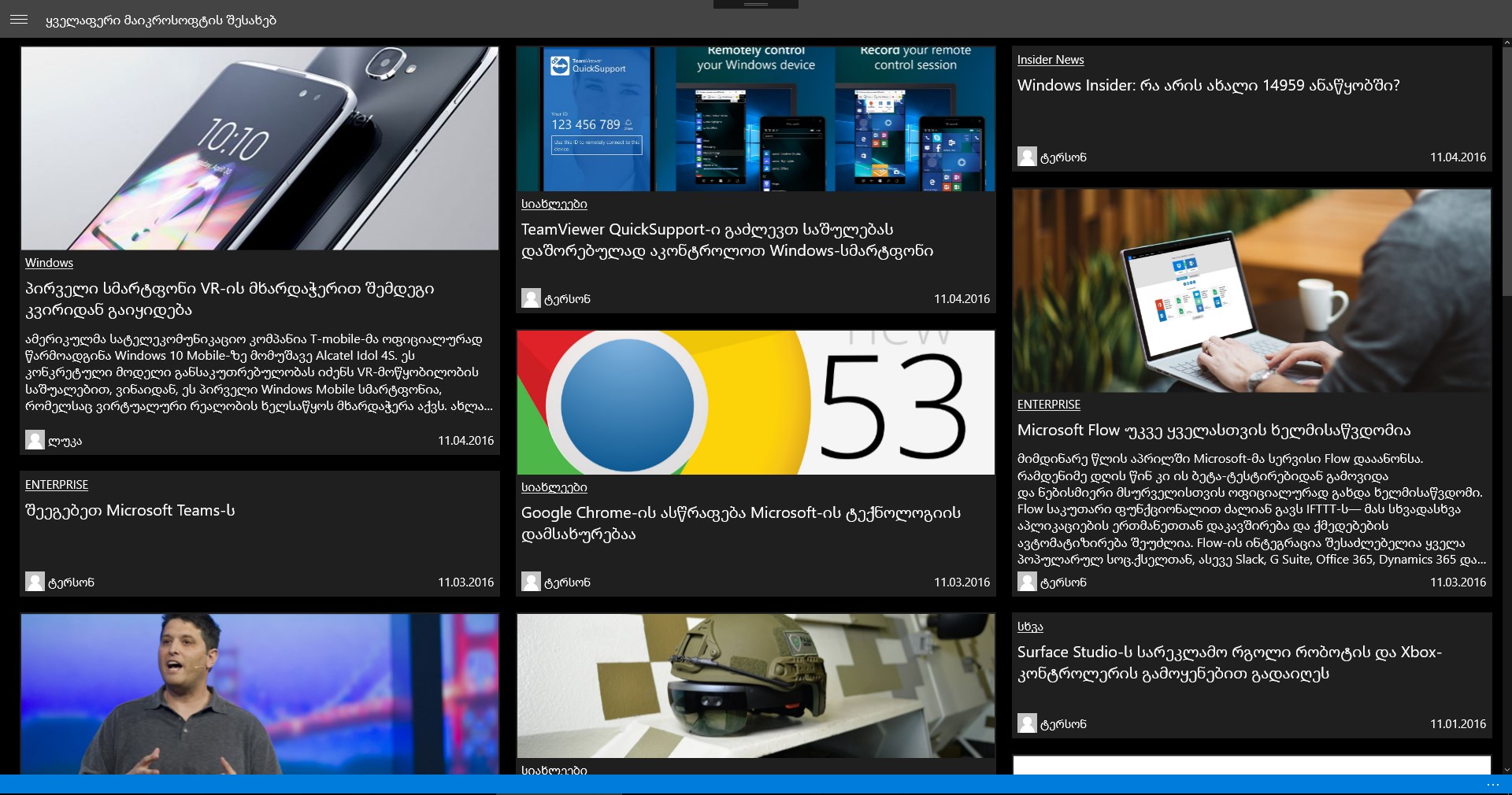Click date 11.03.2016 in the Microsoft Flow card
Screen dimensions: 1512x795
click(1458, 582)
